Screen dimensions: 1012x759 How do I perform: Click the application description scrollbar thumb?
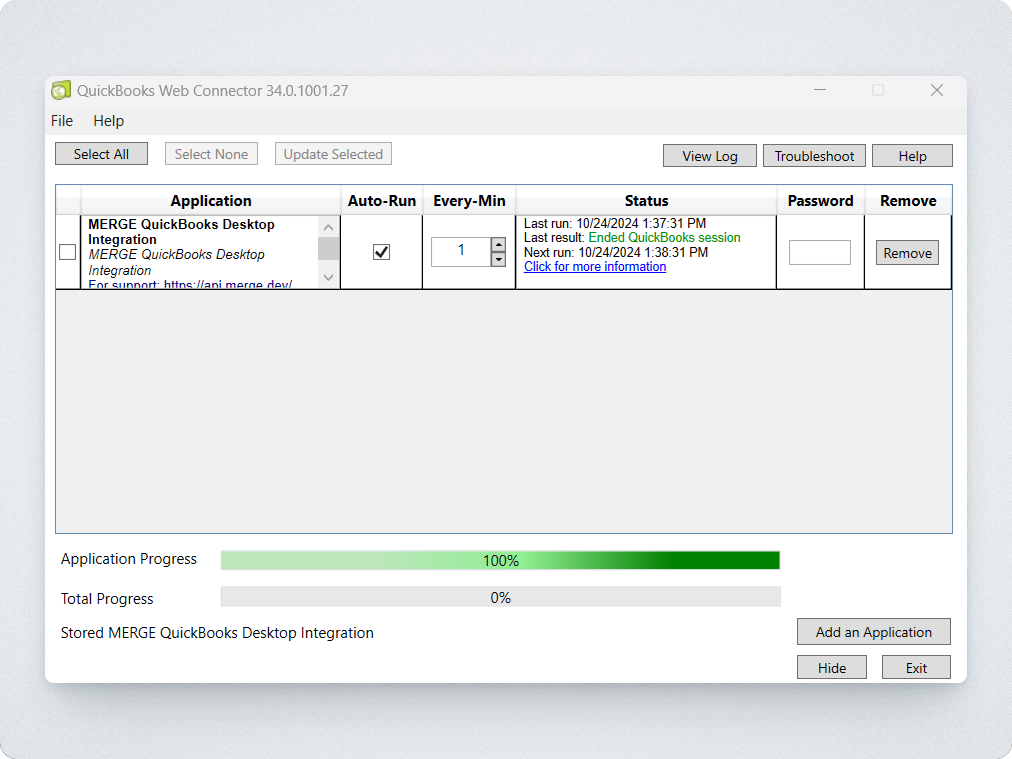pyautogui.click(x=329, y=248)
